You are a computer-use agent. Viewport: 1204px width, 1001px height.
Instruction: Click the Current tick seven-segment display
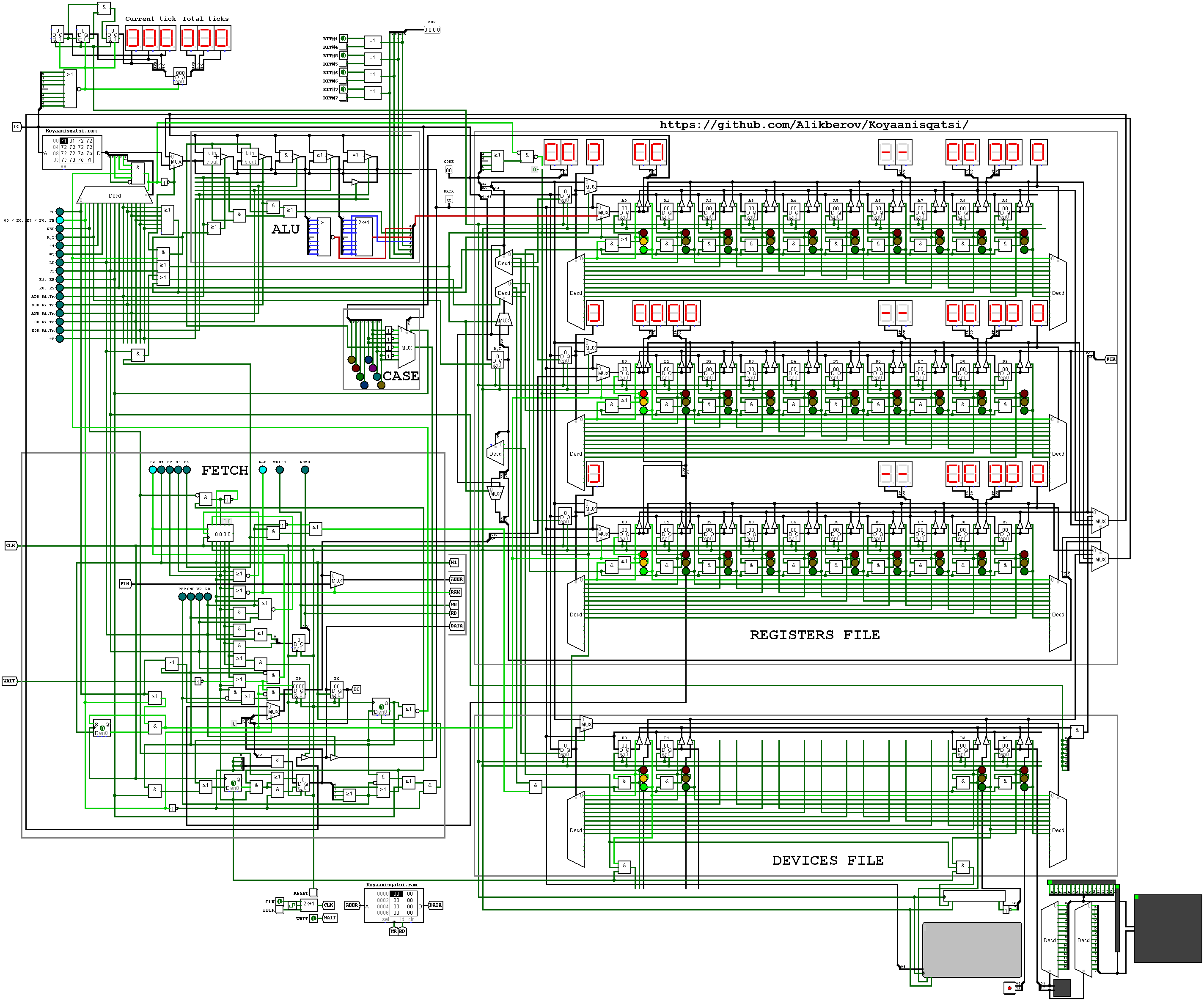150,38
